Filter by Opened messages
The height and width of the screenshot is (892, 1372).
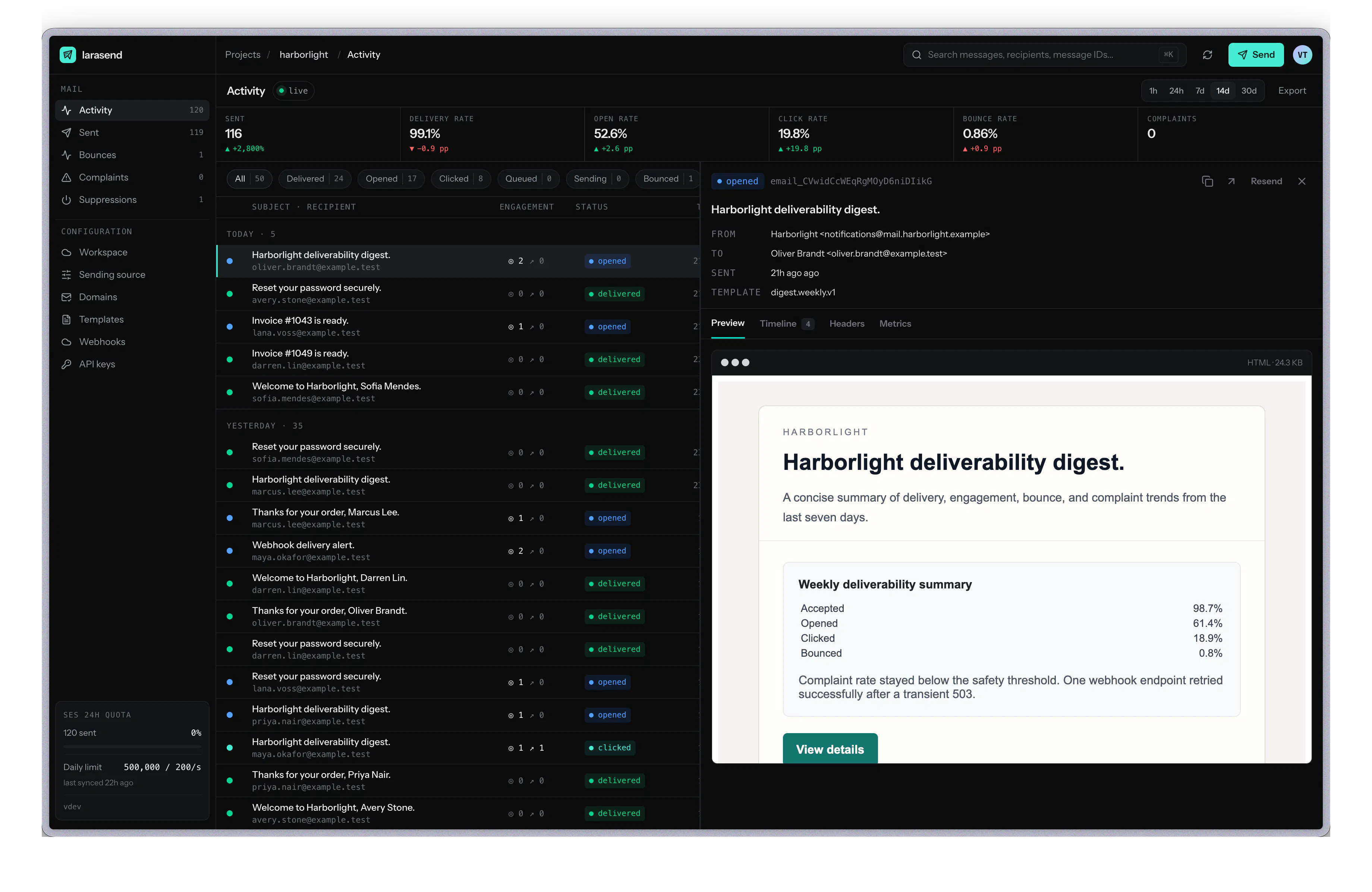[x=391, y=179]
